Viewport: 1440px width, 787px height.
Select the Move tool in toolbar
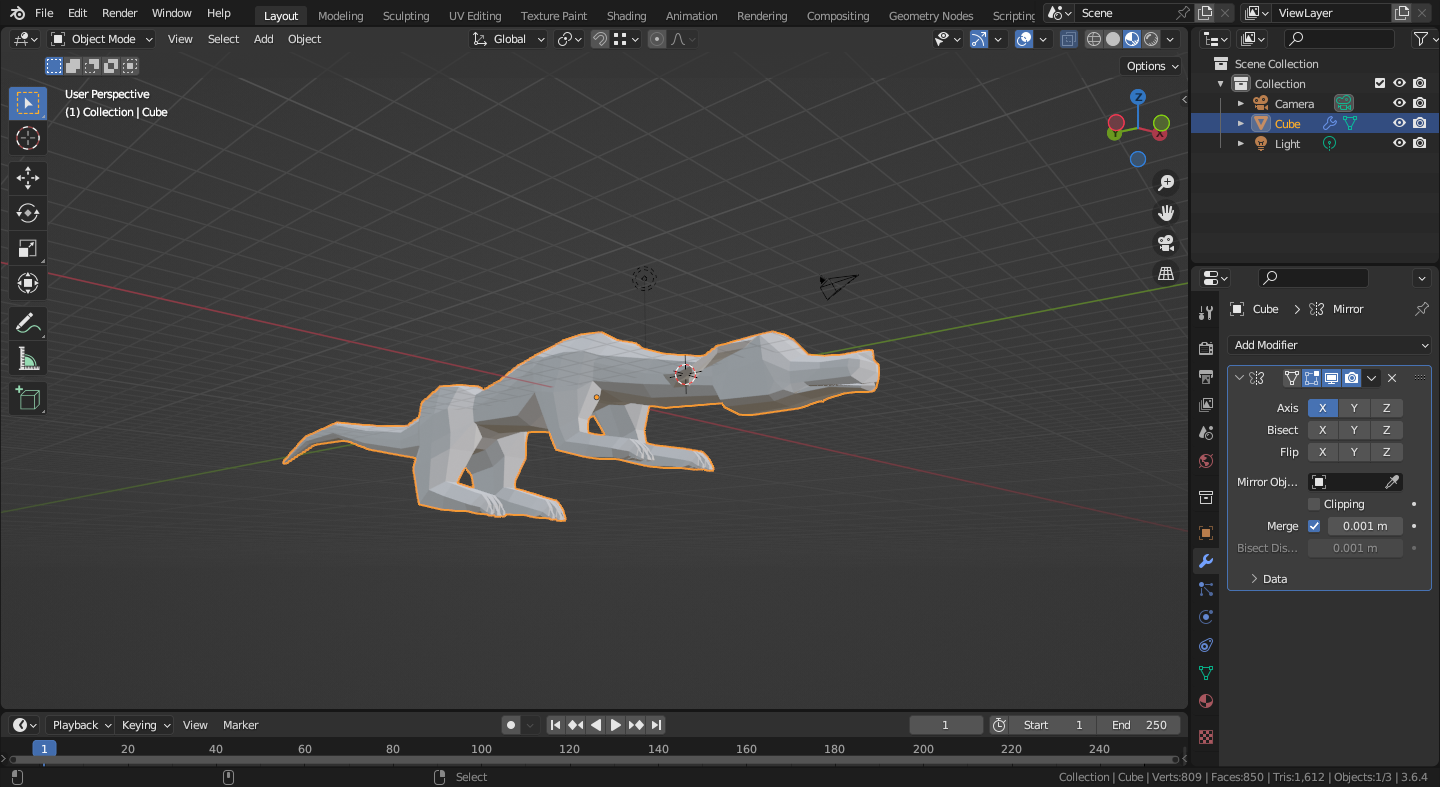click(x=28, y=178)
